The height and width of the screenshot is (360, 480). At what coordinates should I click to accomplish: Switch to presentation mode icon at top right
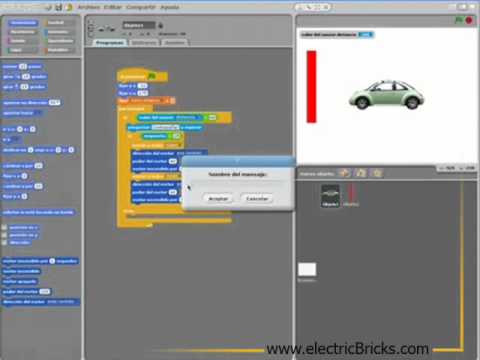(x=473, y=7)
